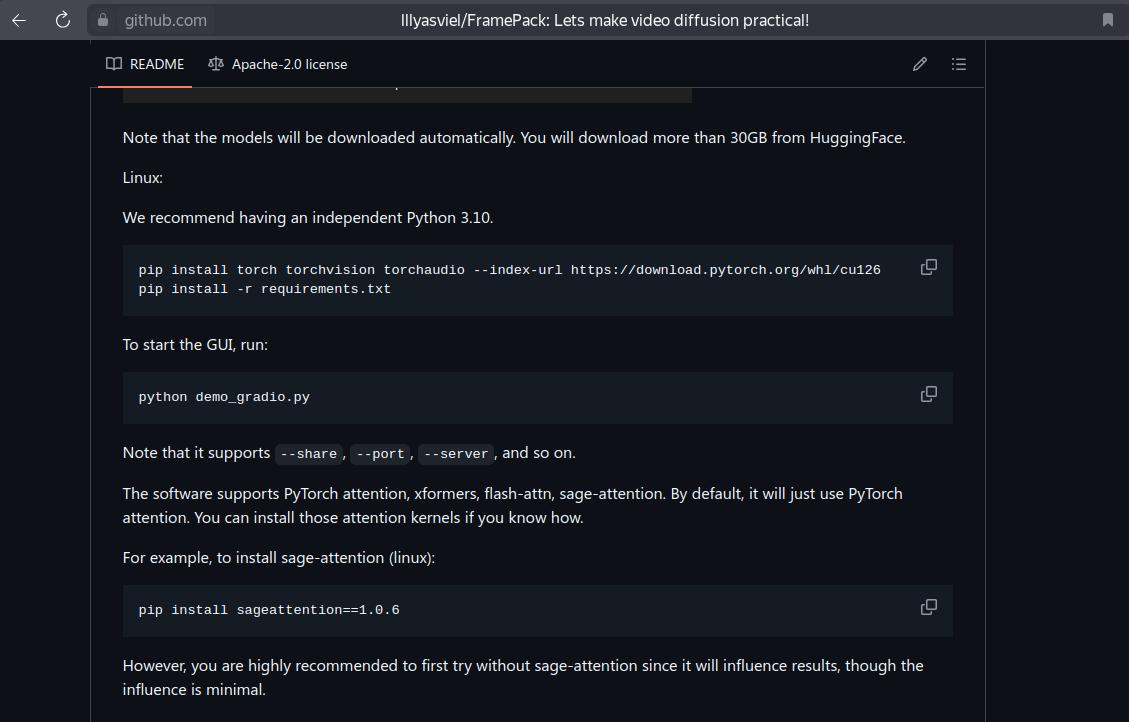Bookmark this FramePack page

tap(1107, 20)
